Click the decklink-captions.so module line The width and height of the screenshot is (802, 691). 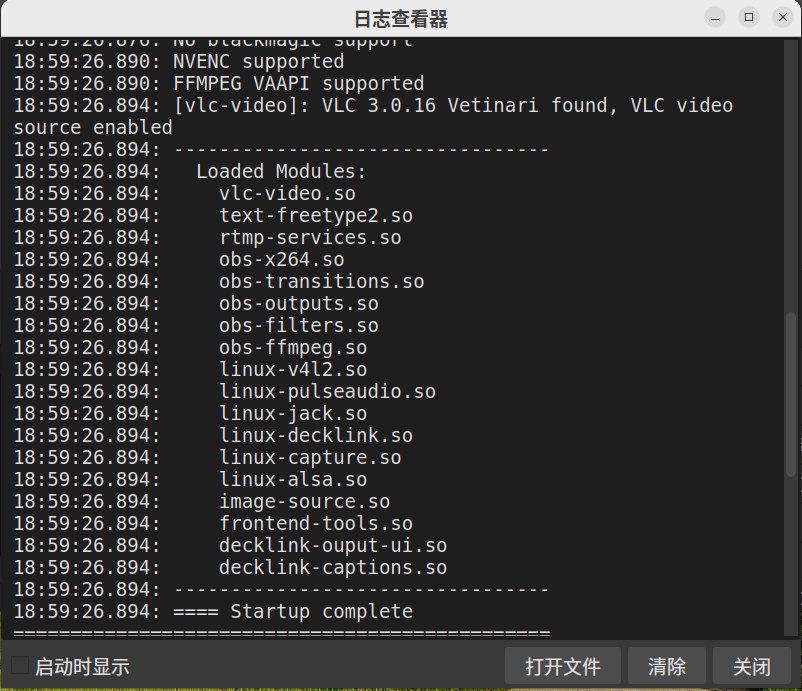pos(230,568)
